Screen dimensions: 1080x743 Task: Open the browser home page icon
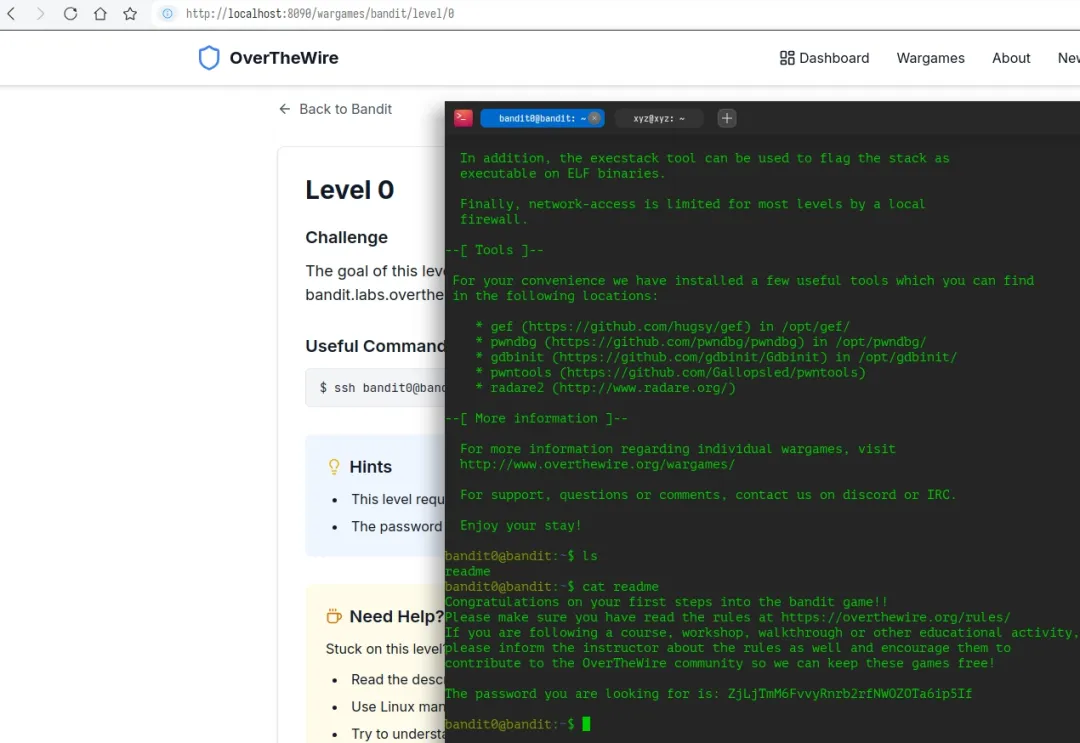(x=100, y=14)
